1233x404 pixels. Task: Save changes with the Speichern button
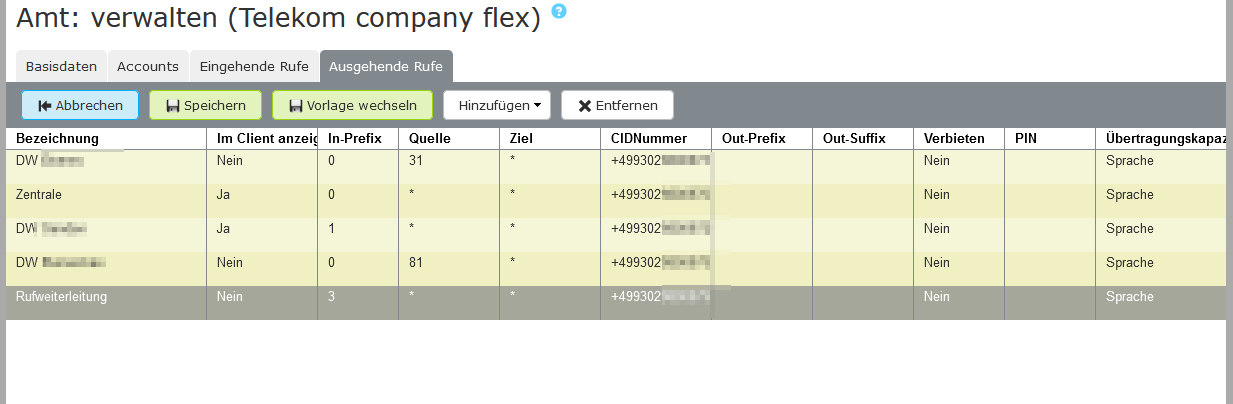click(205, 105)
